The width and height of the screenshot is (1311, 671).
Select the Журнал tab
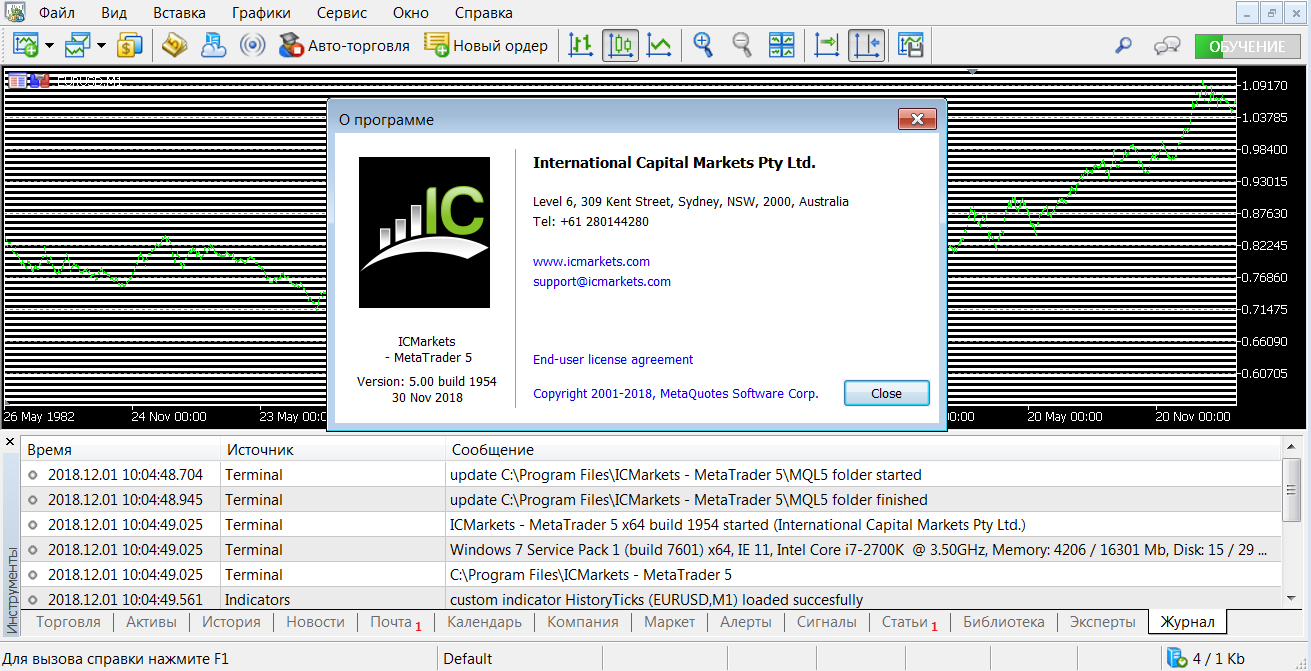(x=1187, y=622)
